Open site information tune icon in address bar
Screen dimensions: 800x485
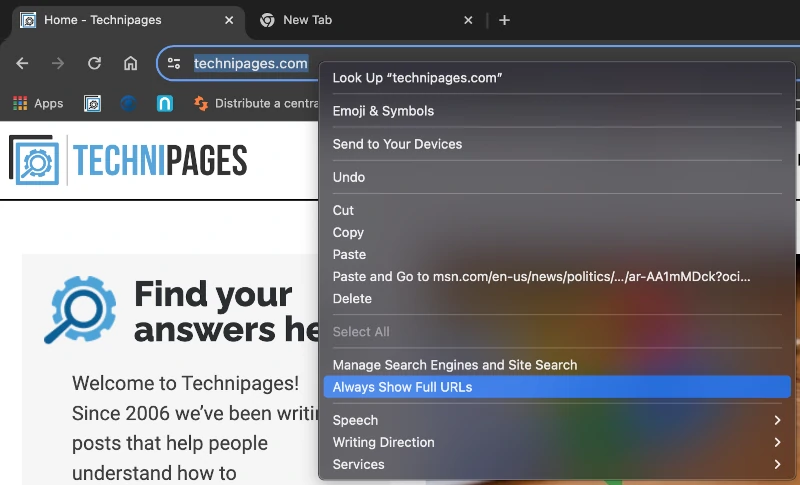pyautogui.click(x=174, y=63)
